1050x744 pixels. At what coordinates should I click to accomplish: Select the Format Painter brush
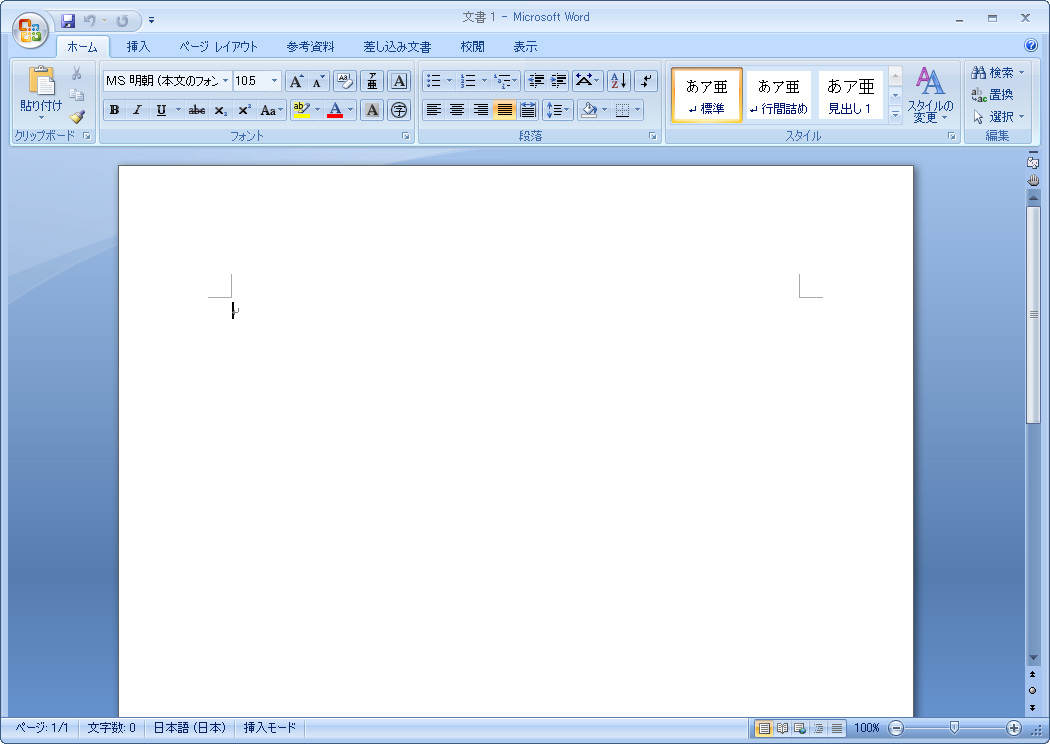77,117
